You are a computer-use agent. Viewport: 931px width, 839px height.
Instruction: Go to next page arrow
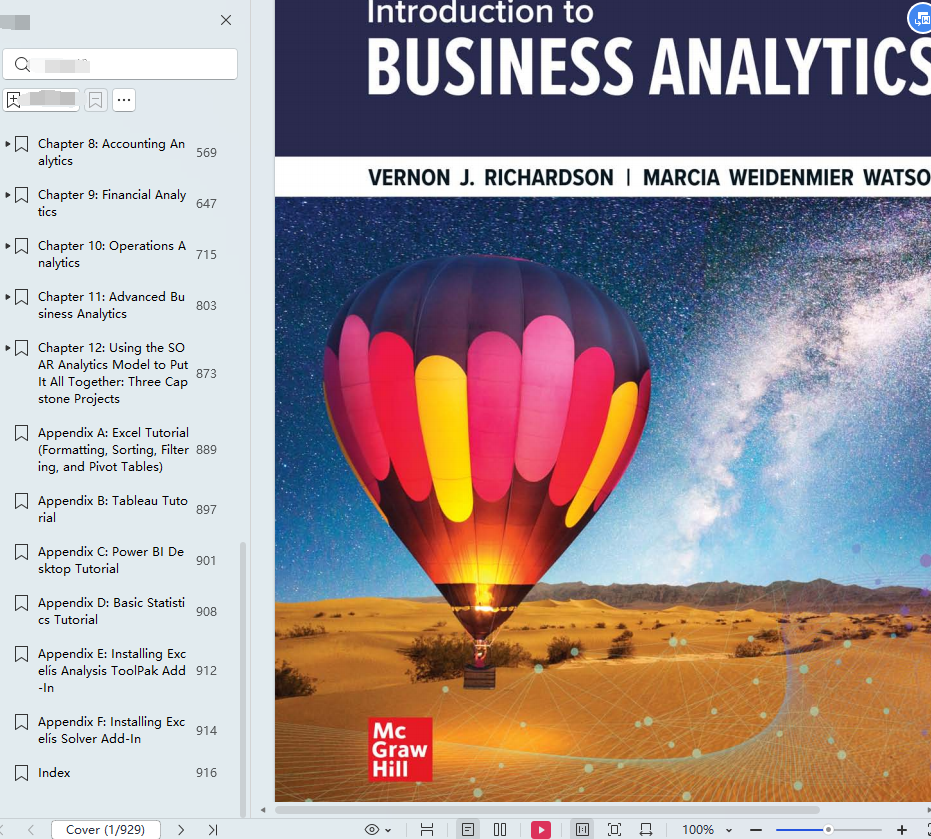181,830
